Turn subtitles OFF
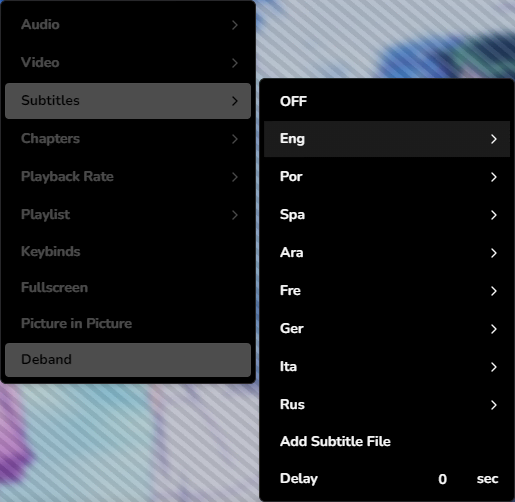The width and height of the screenshot is (515, 502). 387,101
